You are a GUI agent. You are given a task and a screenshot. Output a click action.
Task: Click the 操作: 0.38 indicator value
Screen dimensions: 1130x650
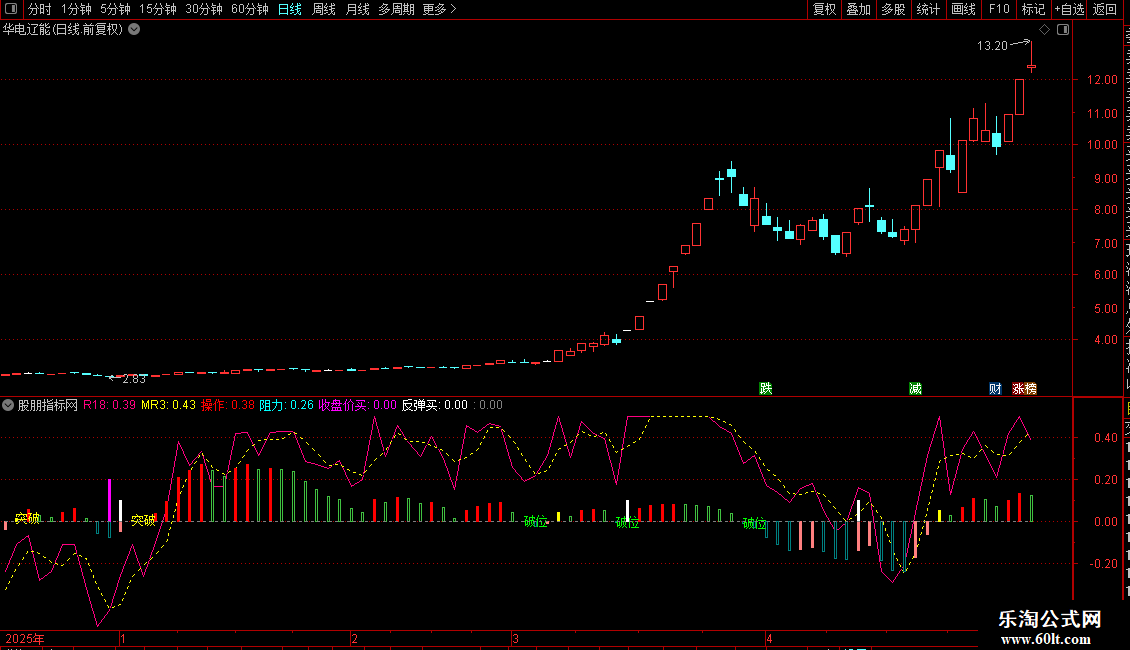[228, 405]
